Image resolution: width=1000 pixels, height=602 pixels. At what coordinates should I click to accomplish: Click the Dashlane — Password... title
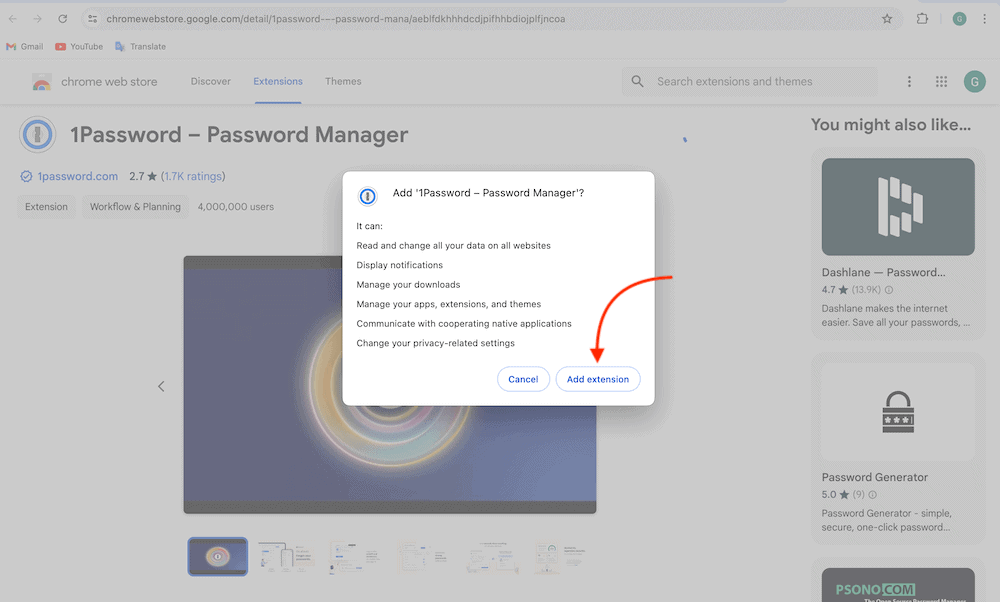point(883,272)
